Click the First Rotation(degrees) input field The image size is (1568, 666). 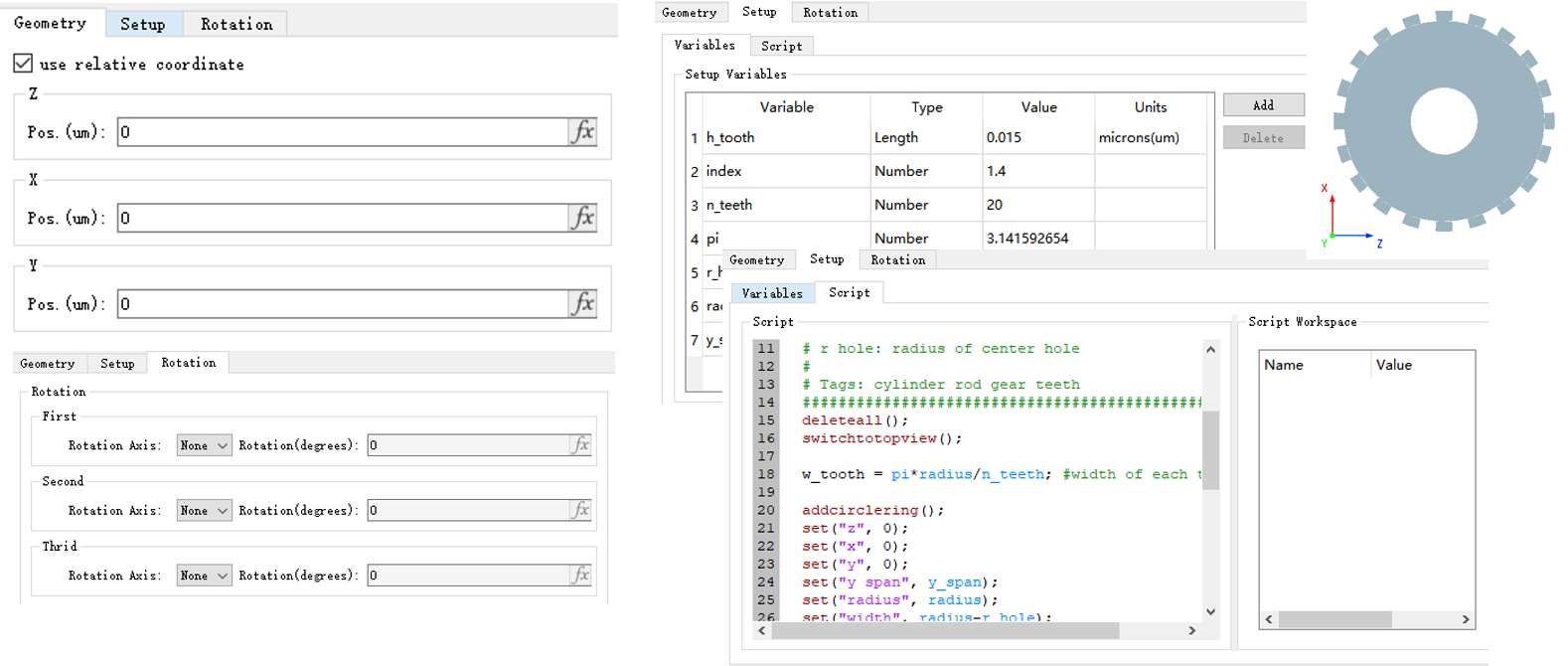point(468,445)
